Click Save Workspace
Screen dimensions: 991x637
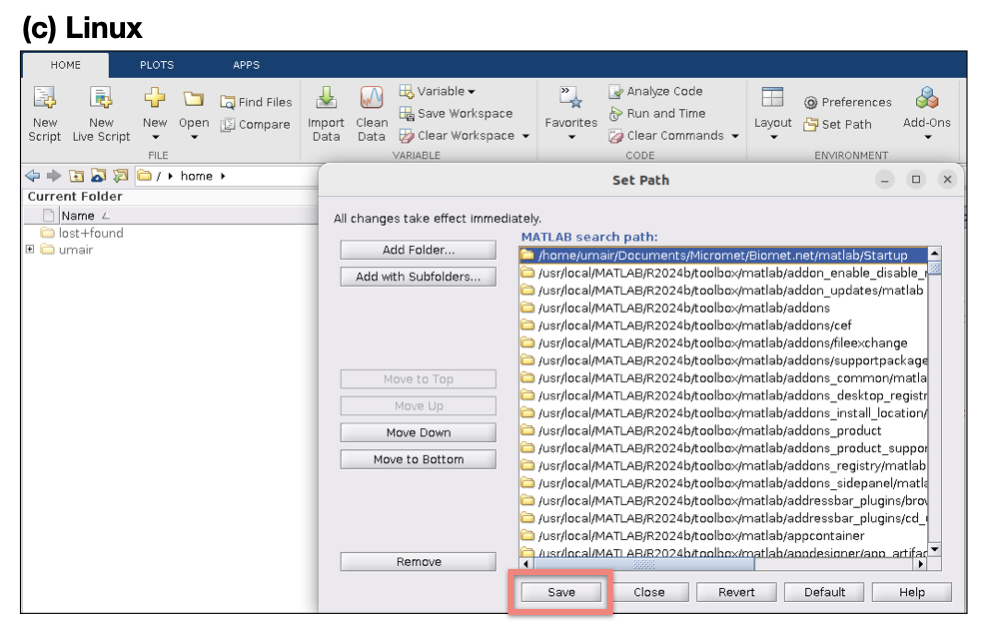[x=456, y=114]
